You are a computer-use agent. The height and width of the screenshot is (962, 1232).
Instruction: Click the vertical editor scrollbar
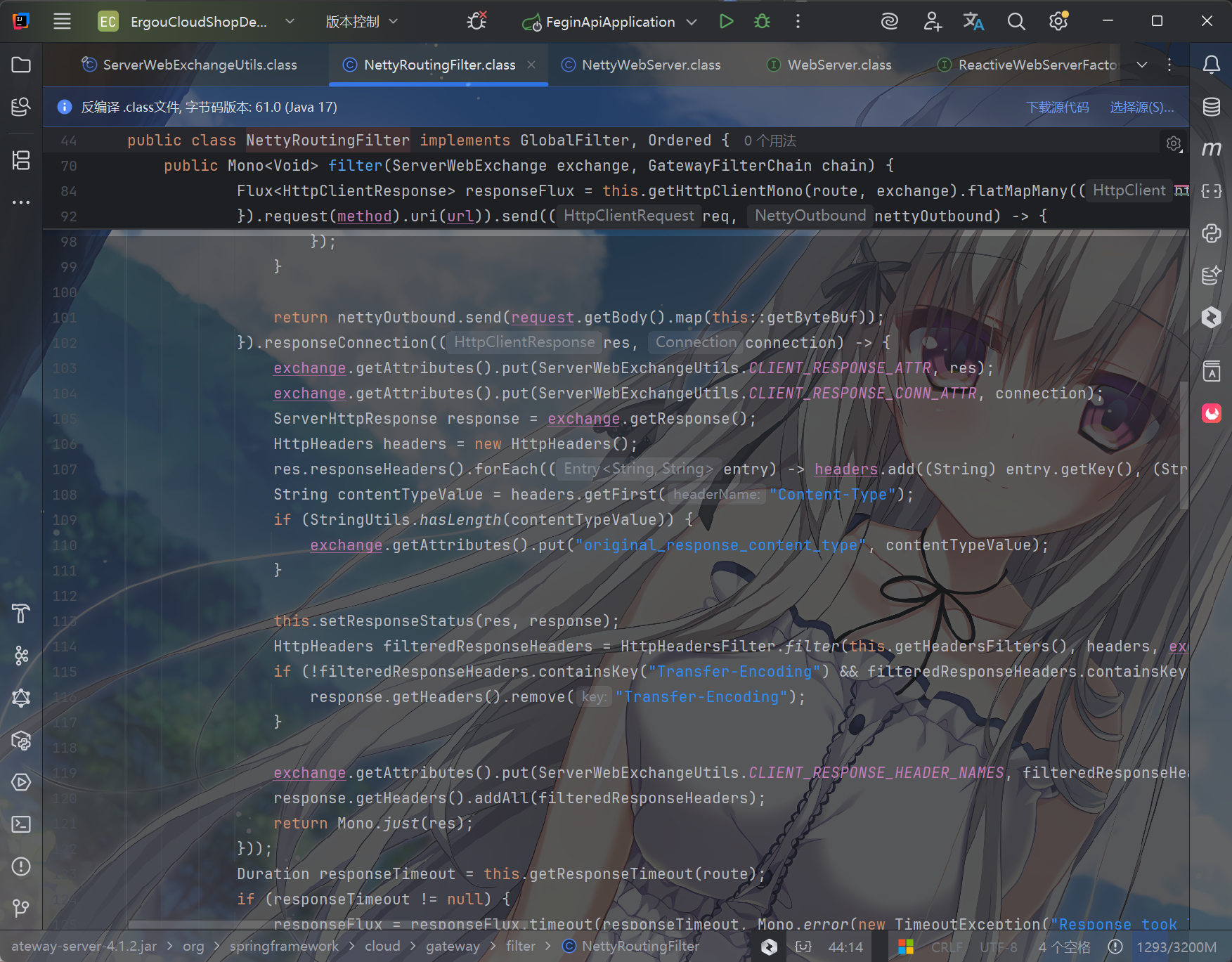[1184, 446]
